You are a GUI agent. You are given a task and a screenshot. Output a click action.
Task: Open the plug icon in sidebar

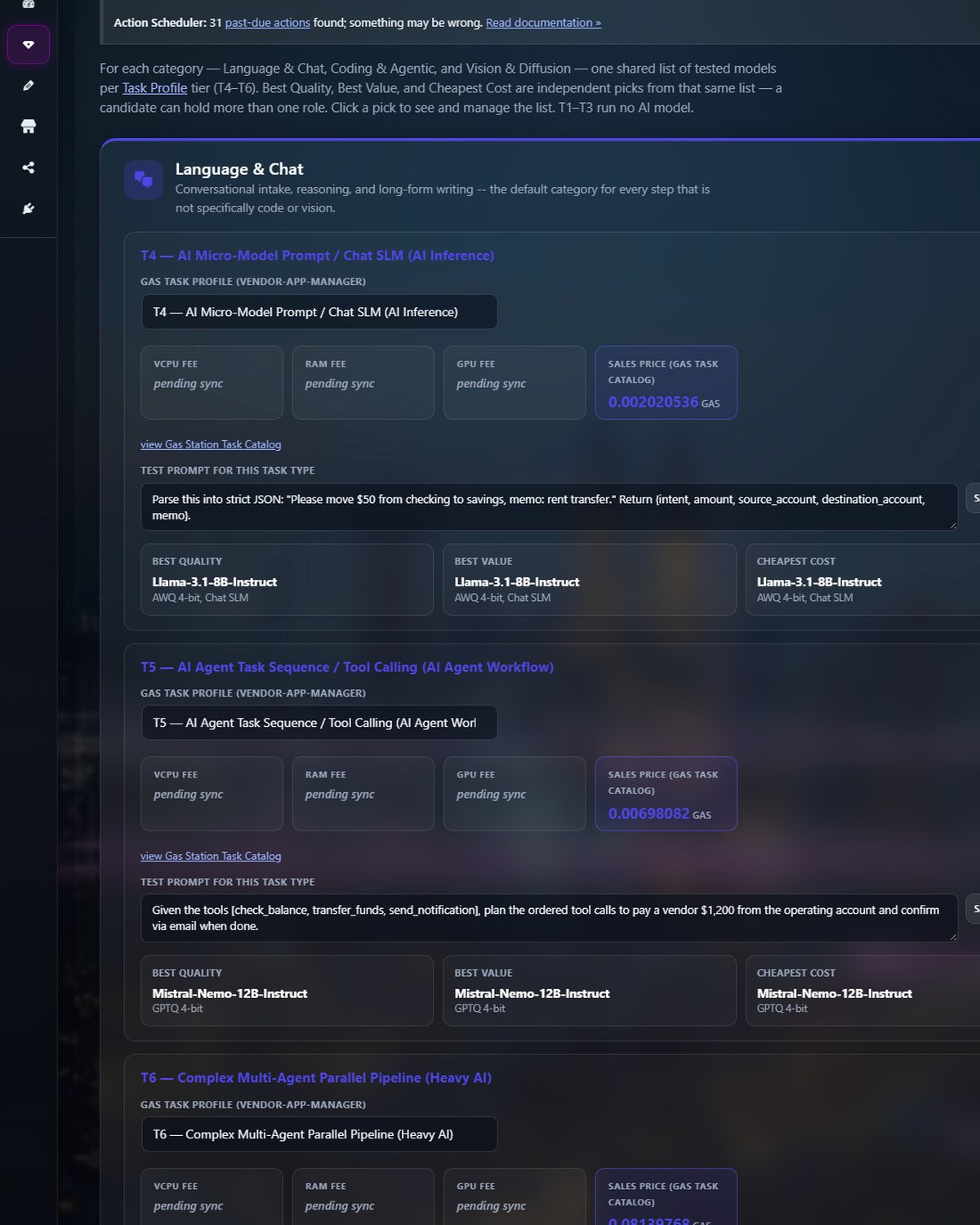29,208
